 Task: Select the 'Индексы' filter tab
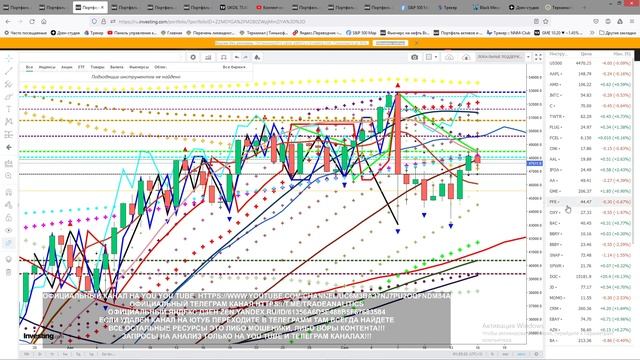coord(47,67)
